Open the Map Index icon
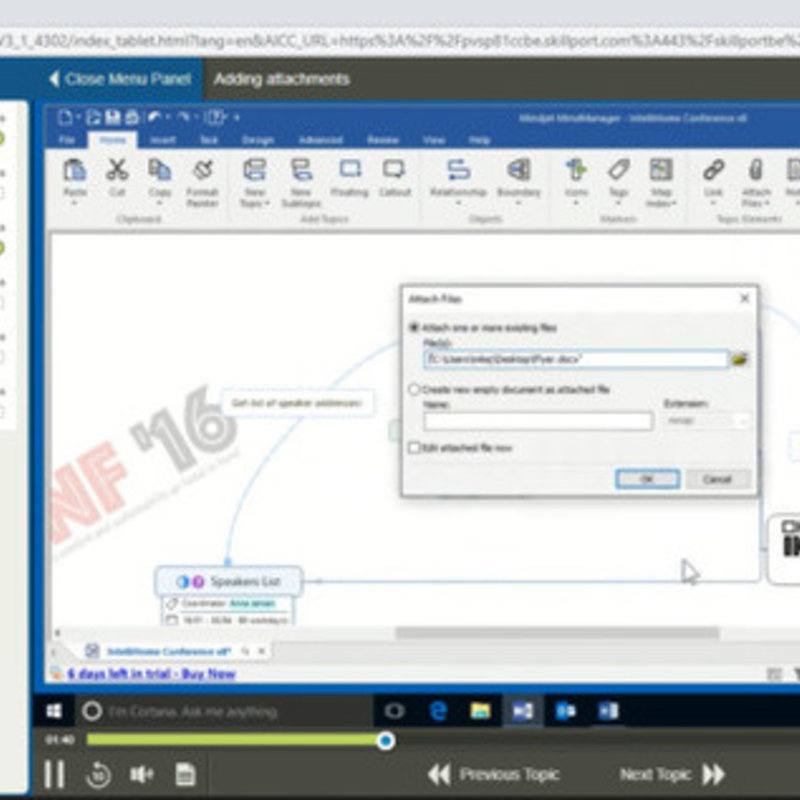 [661, 170]
